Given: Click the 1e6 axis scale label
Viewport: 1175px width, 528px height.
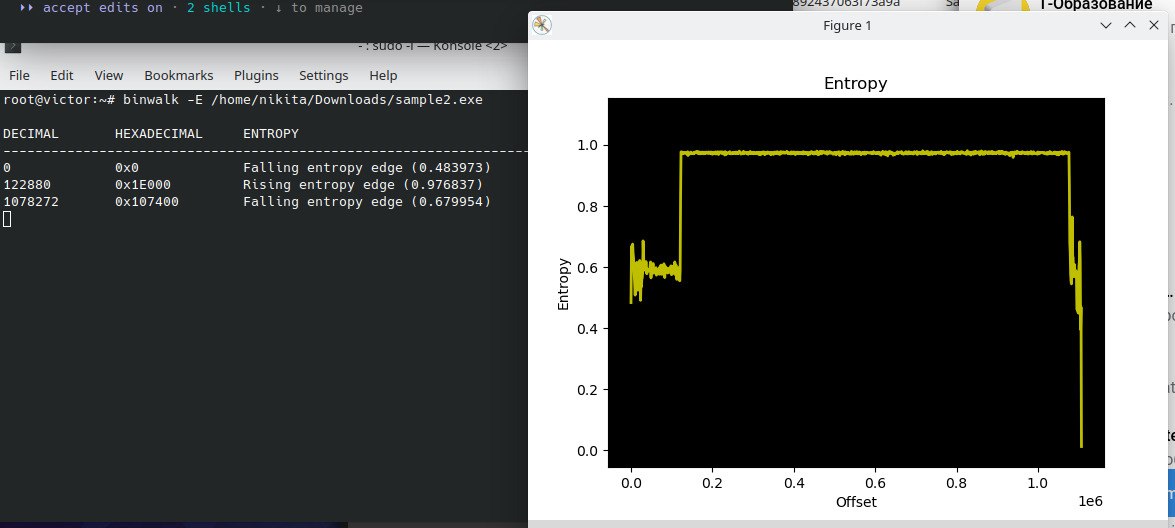Looking at the screenshot, I should pos(1090,501).
